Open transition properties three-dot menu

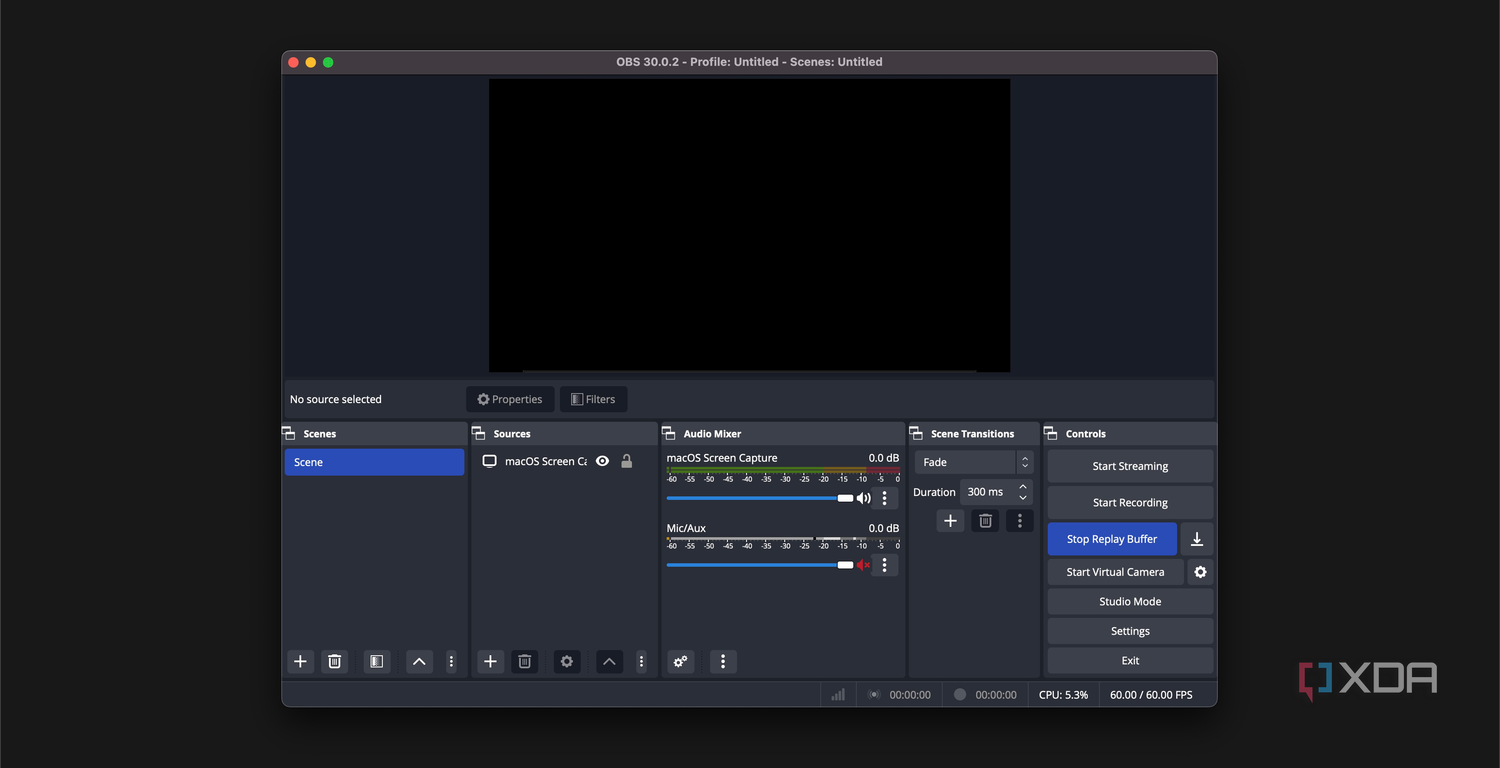click(1019, 520)
